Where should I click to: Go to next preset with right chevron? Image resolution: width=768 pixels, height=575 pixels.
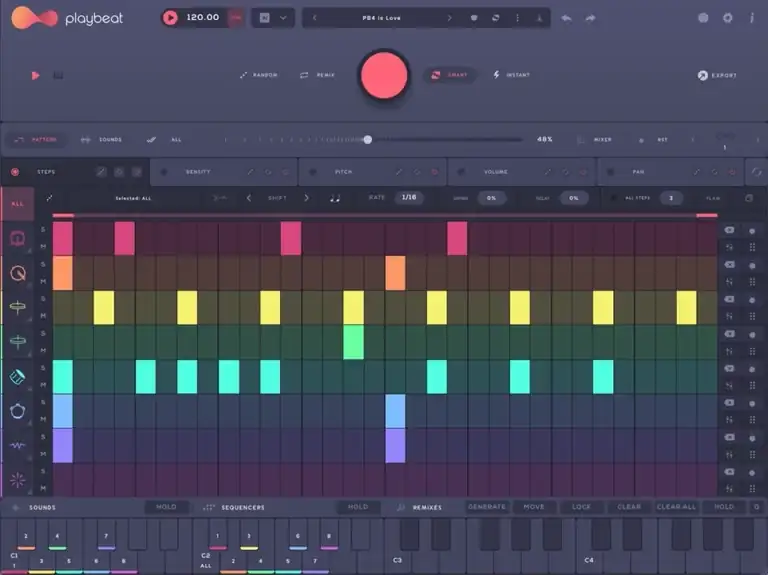449,18
